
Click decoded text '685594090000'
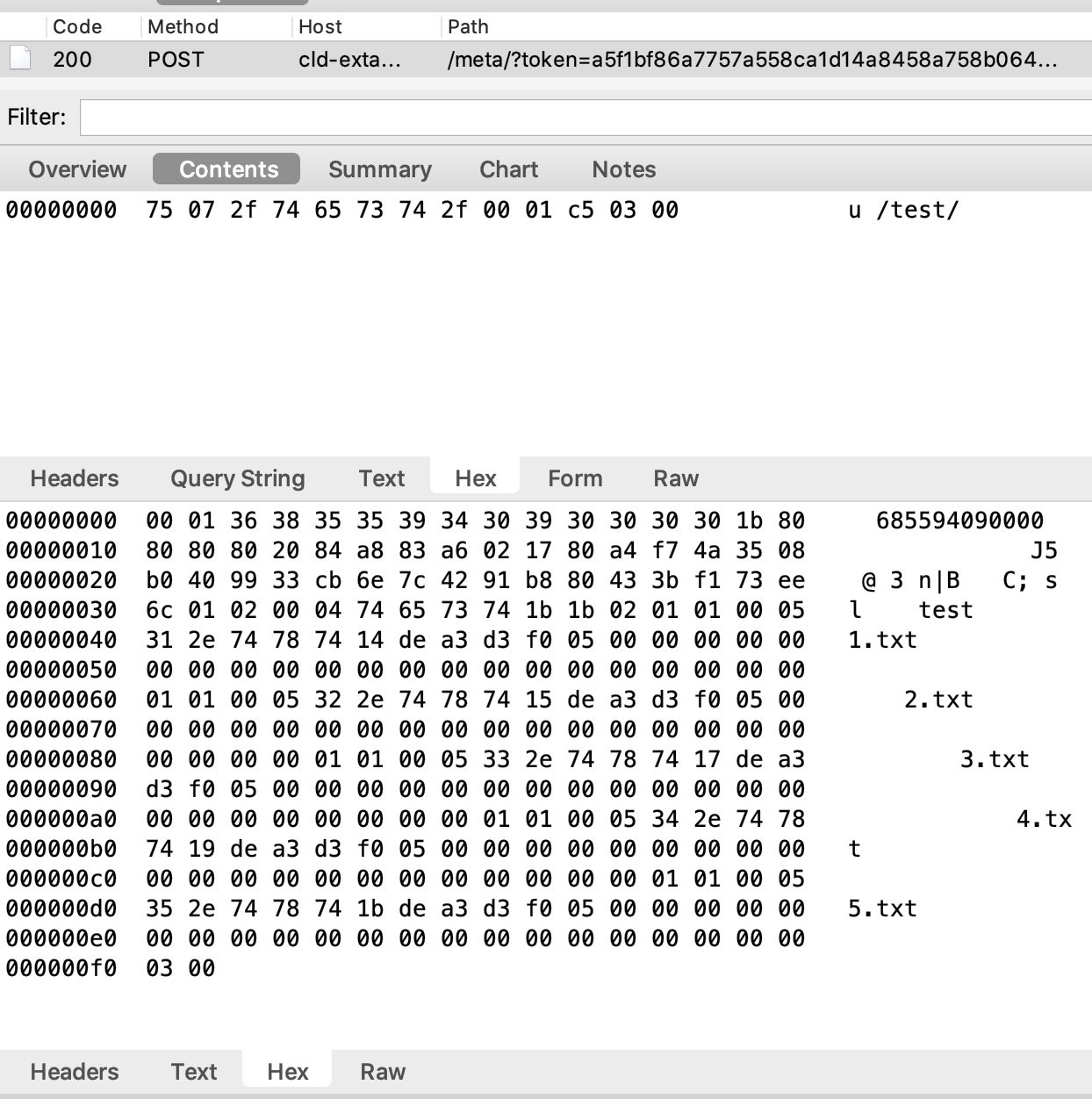959,521
